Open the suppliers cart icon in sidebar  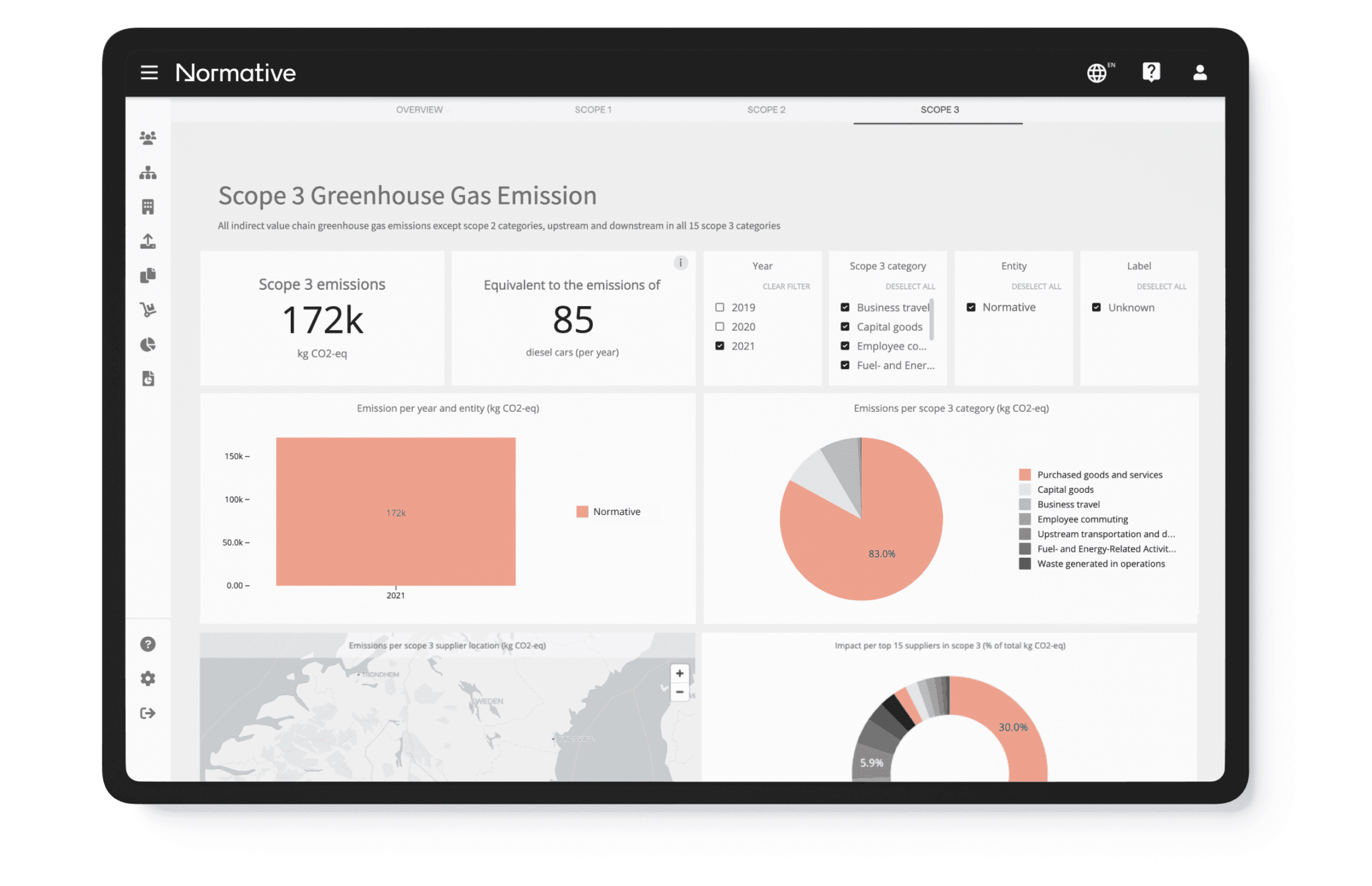point(147,310)
